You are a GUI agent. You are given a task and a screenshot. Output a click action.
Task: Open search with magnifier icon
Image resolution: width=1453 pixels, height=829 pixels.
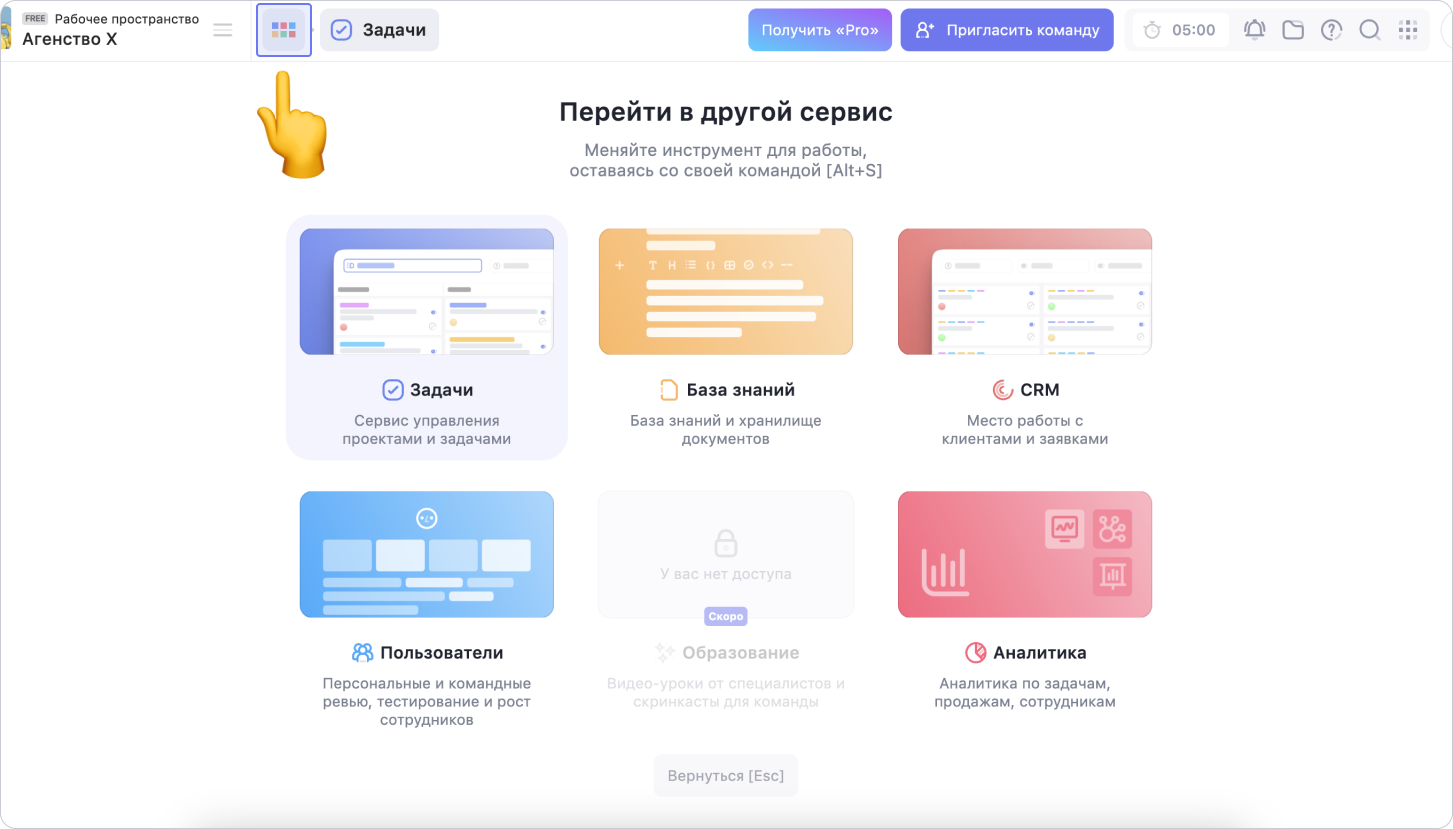[1370, 30]
